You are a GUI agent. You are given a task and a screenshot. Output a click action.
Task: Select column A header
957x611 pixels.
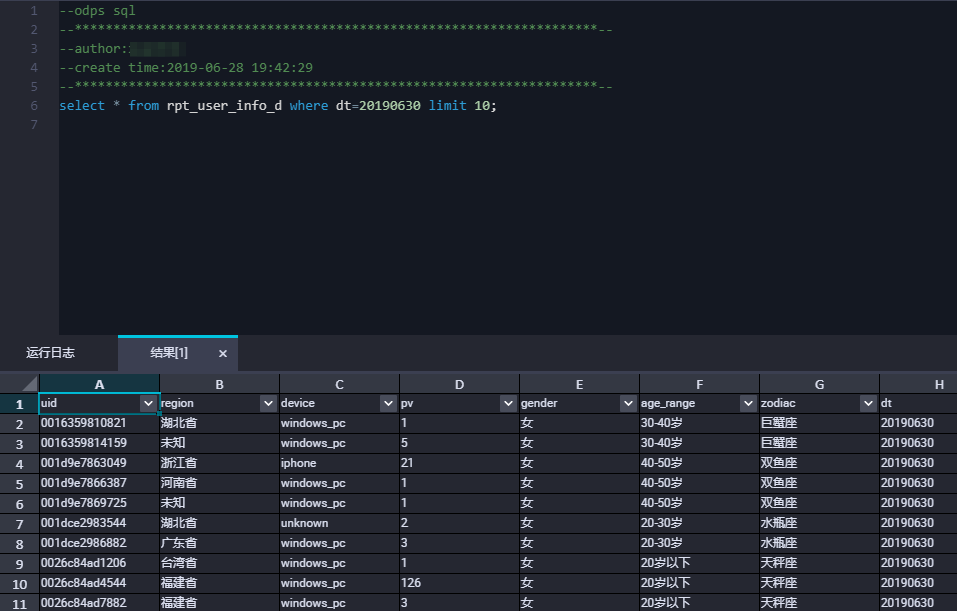99,384
